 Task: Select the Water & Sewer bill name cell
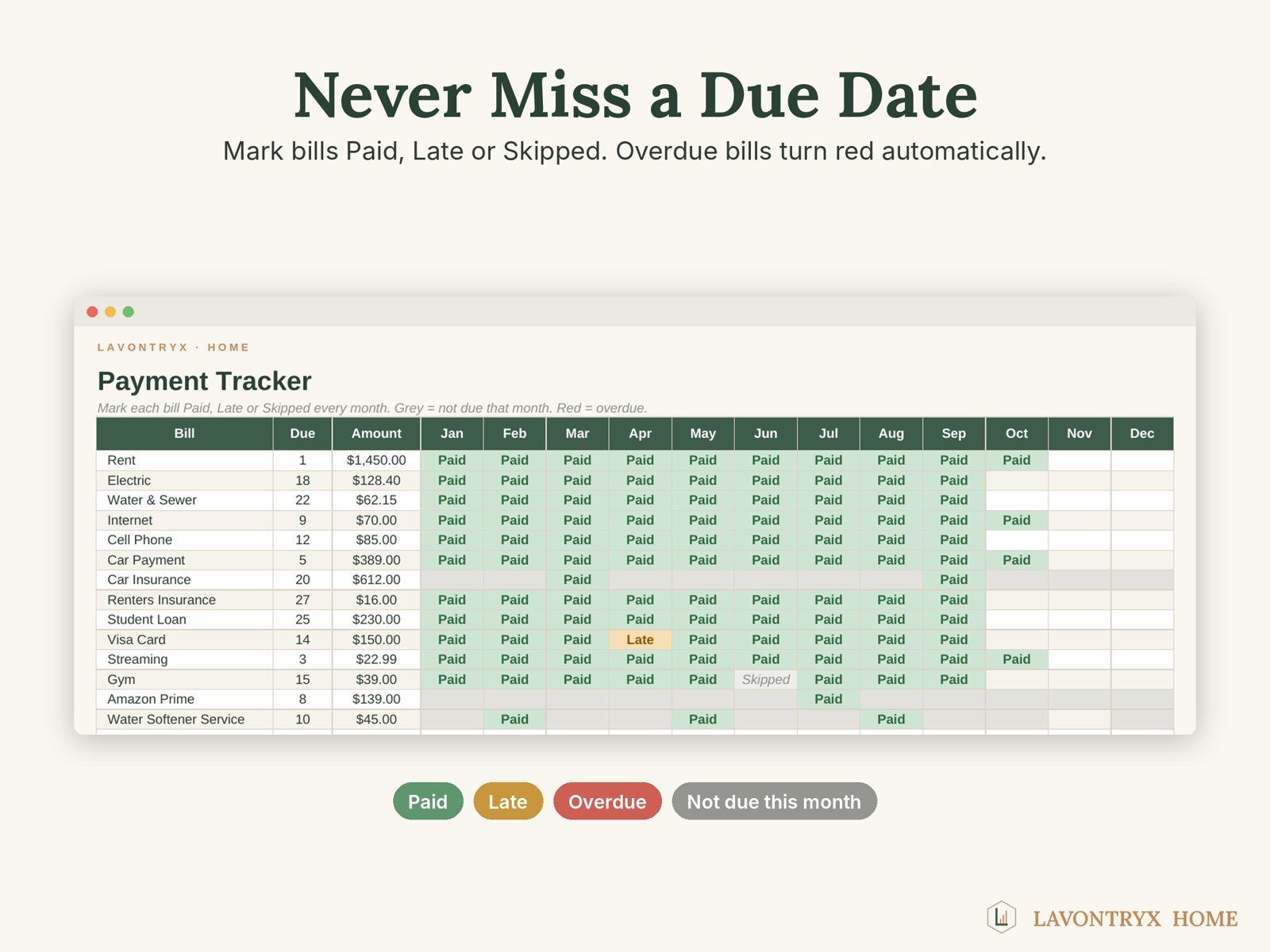pos(184,500)
